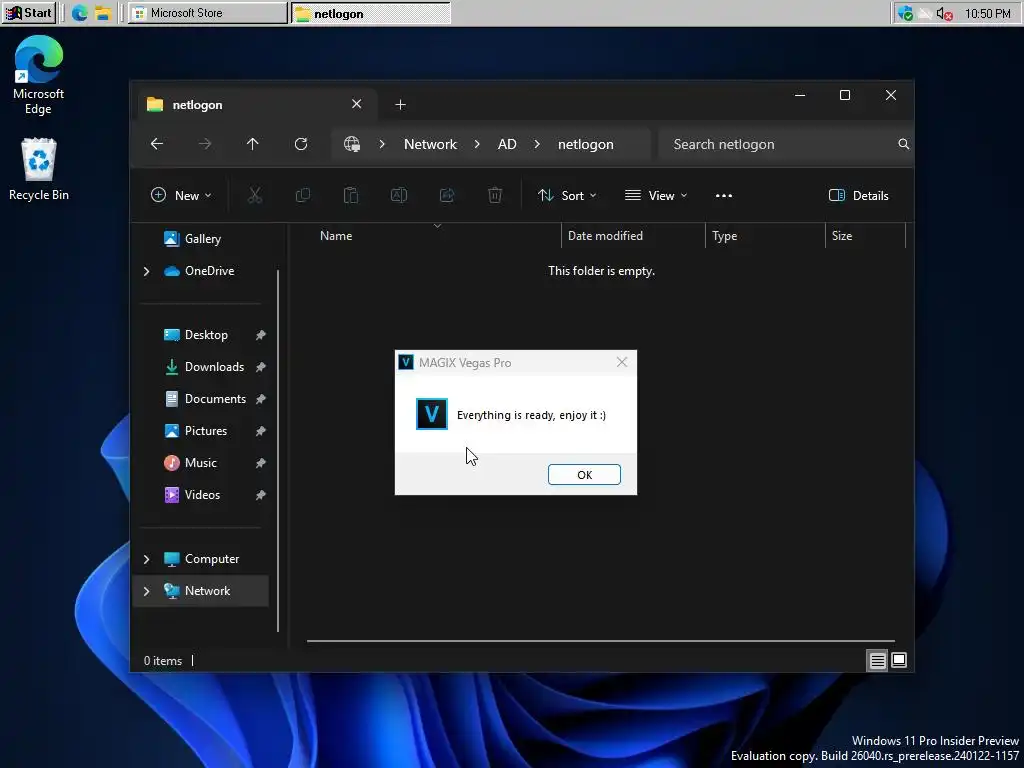Click the Delete trash icon
Image resolution: width=1024 pixels, height=768 pixels.
pyautogui.click(x=495, y=195)
